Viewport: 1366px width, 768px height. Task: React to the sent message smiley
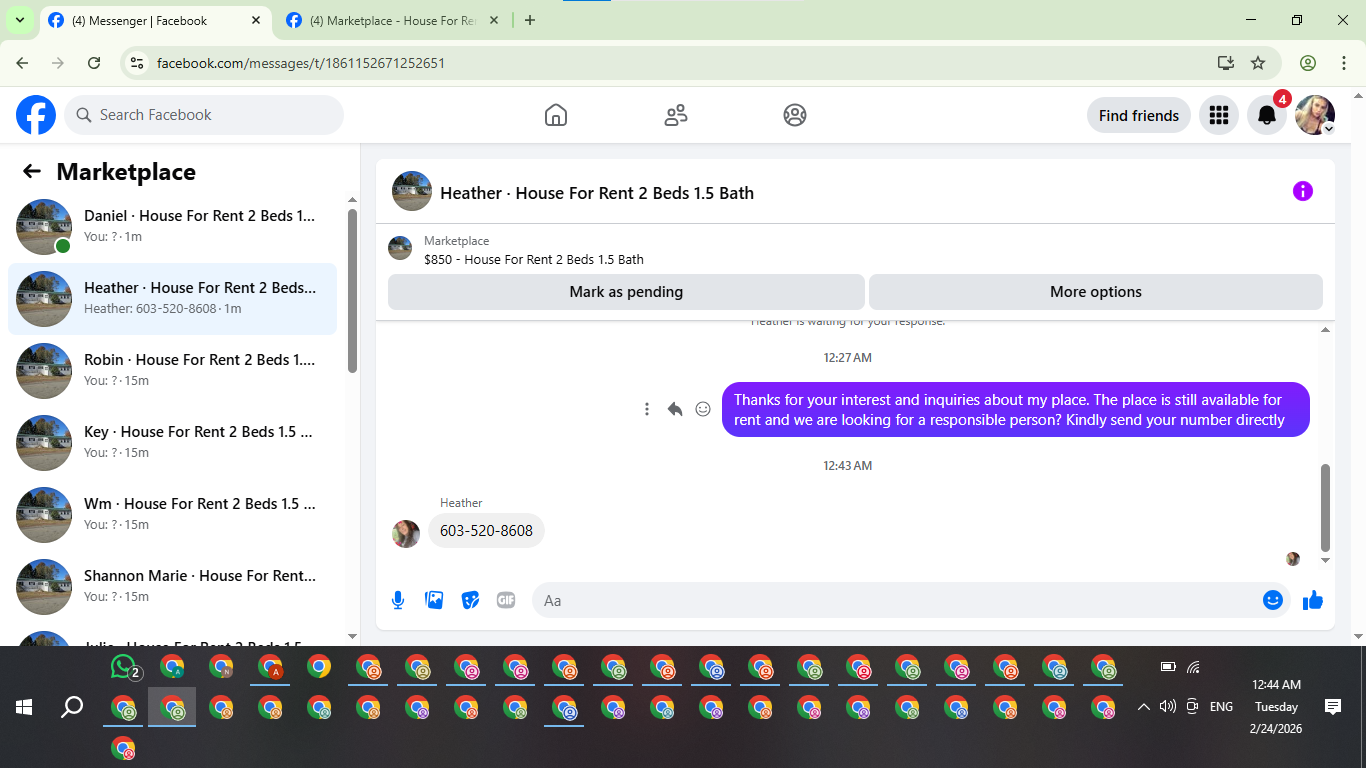click(x=703, y=409)
